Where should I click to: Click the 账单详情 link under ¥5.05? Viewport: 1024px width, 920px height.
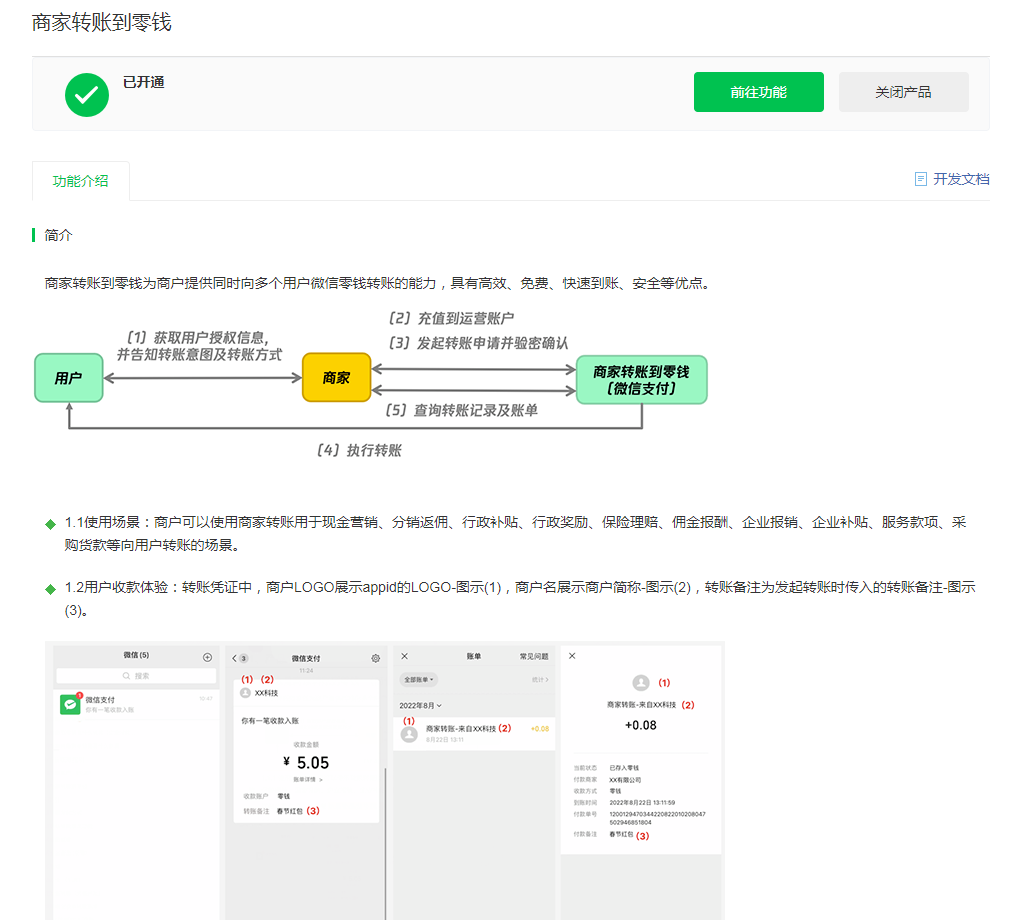click(x=308, y=780)
